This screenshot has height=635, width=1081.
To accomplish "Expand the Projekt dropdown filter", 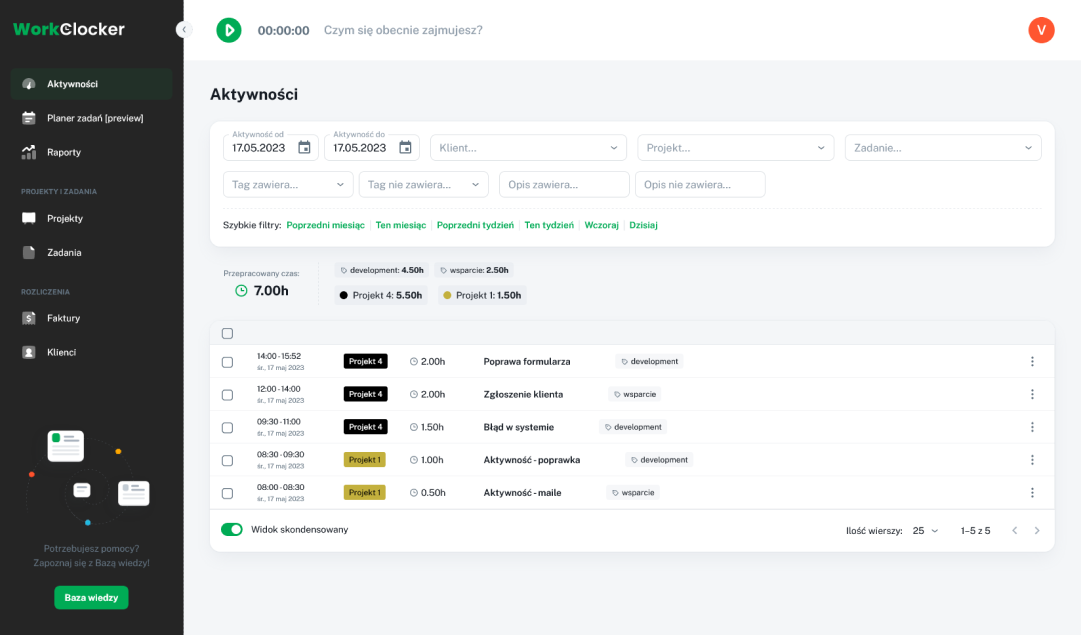I will coord(735,148).
